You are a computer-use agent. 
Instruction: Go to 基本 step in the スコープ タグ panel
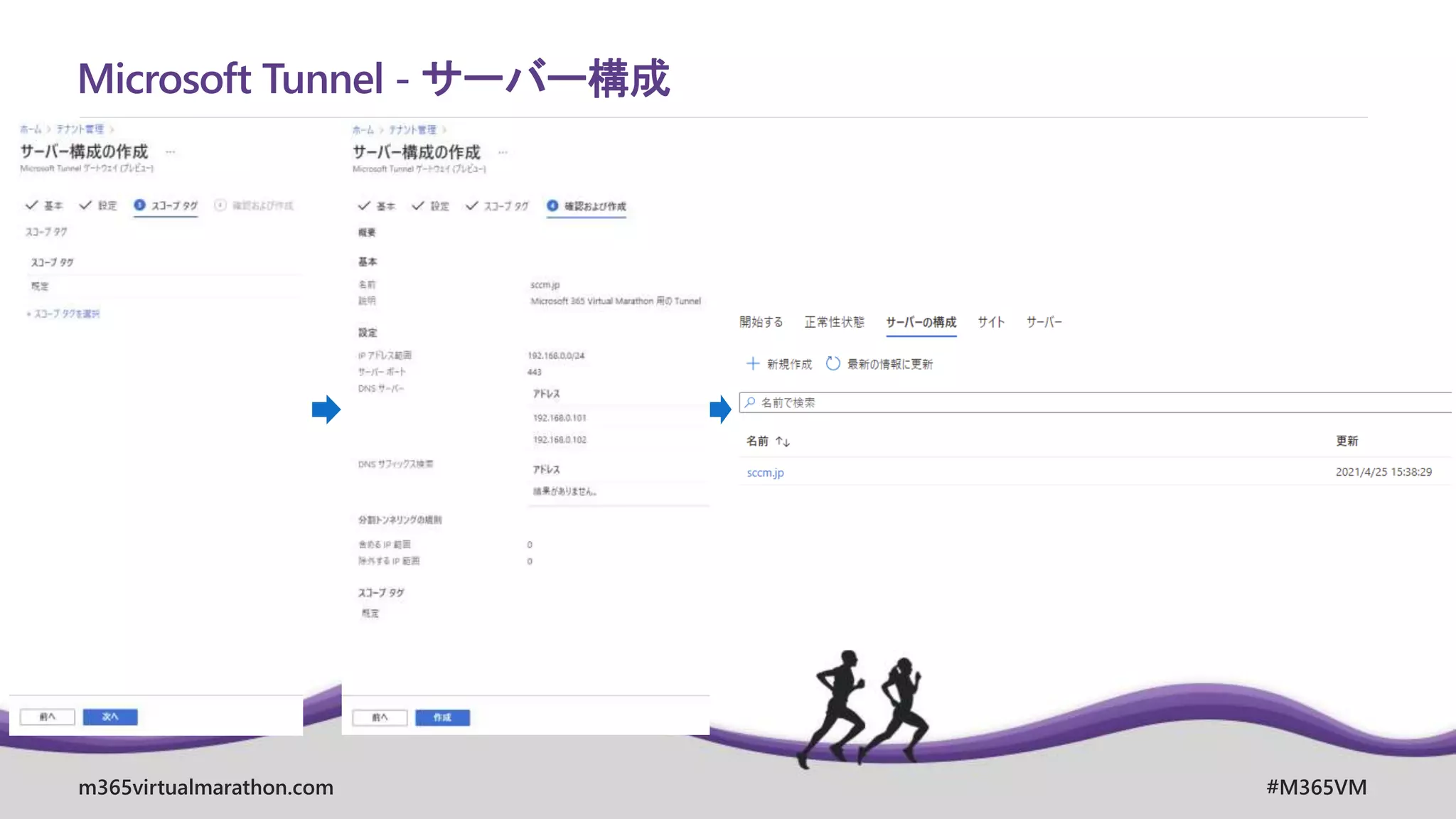(x=44, y=205)
